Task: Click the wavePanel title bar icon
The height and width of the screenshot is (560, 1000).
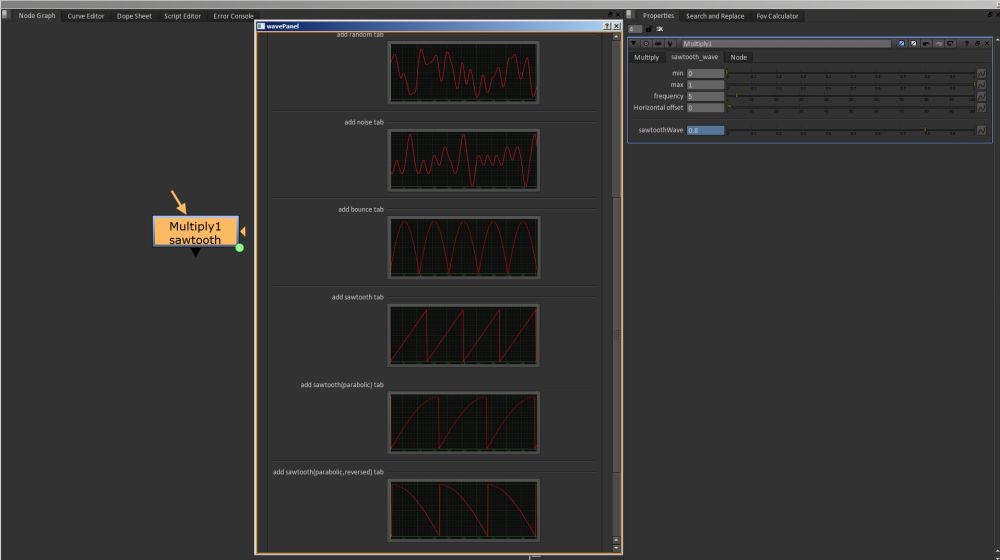Action: [x=261, y=26]
